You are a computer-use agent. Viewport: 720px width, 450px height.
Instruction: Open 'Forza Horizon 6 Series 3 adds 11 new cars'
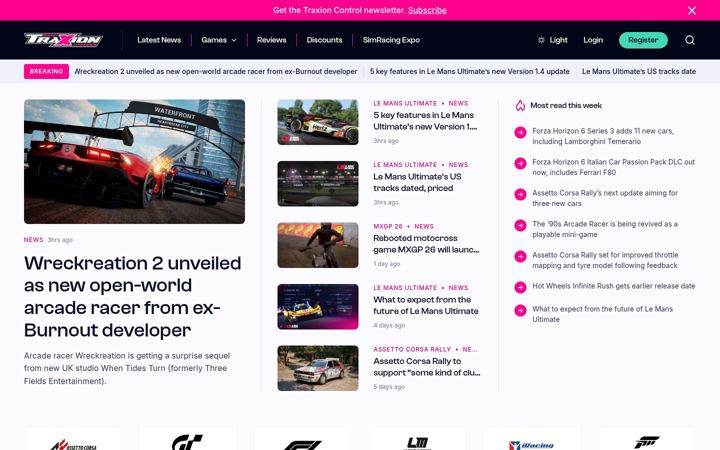[603, 136]
